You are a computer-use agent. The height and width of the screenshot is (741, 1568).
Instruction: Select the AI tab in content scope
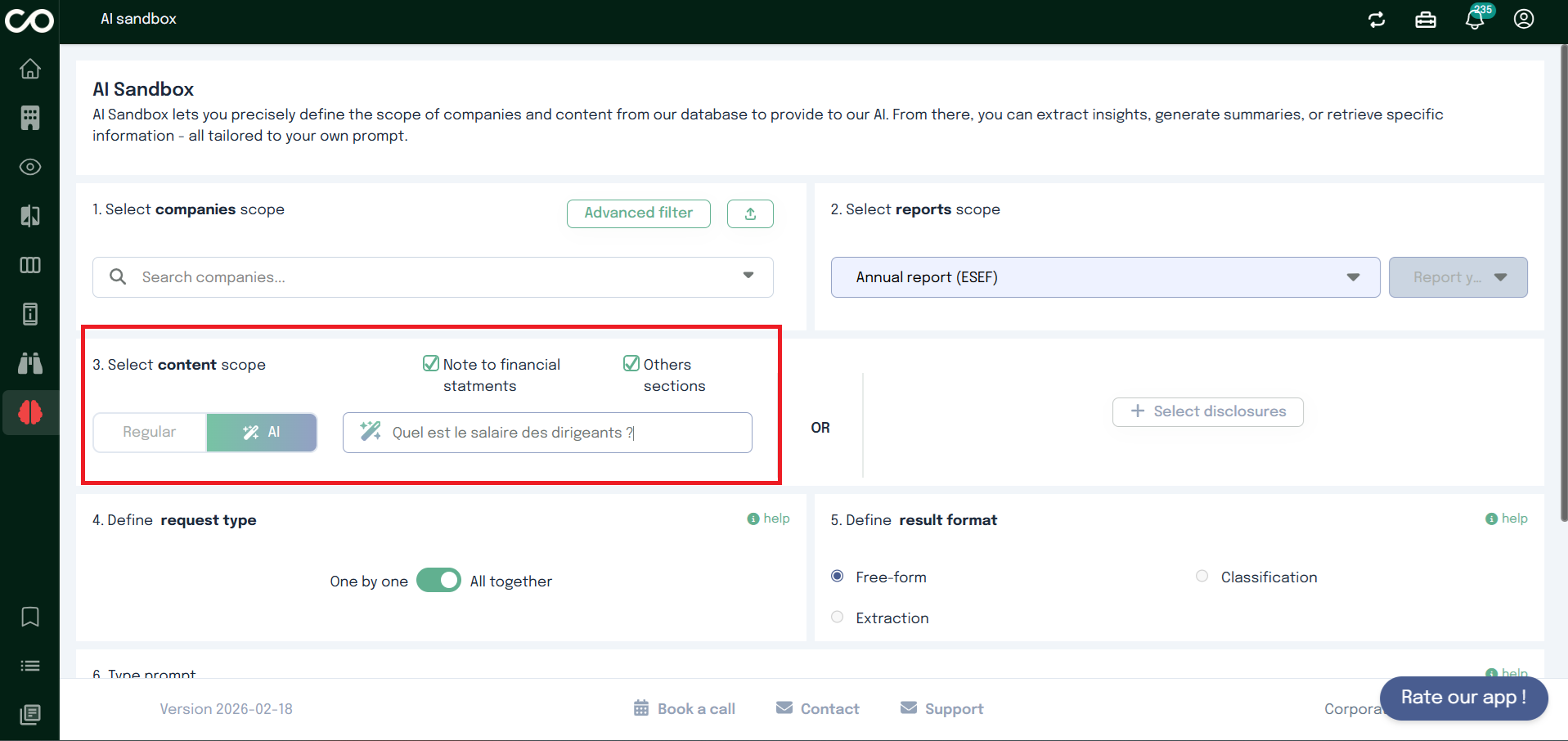coord(261,432)
